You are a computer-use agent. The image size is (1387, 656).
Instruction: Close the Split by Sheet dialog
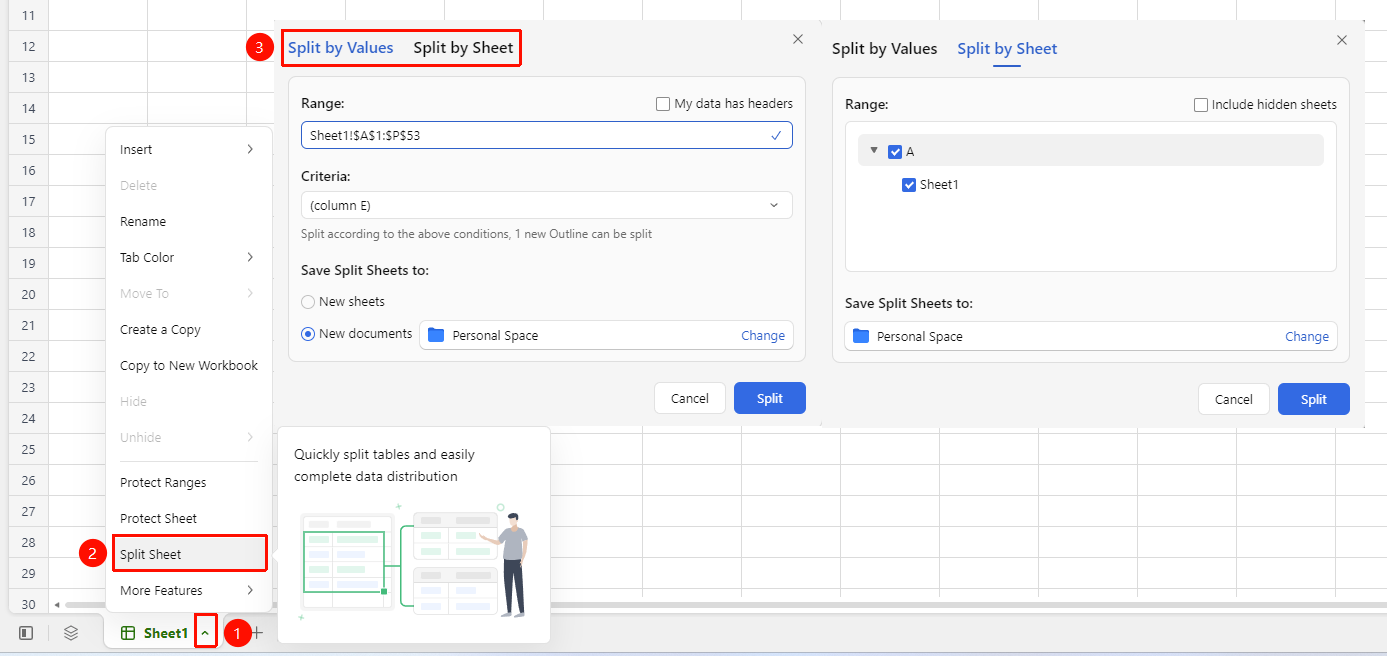[1342, 40]
